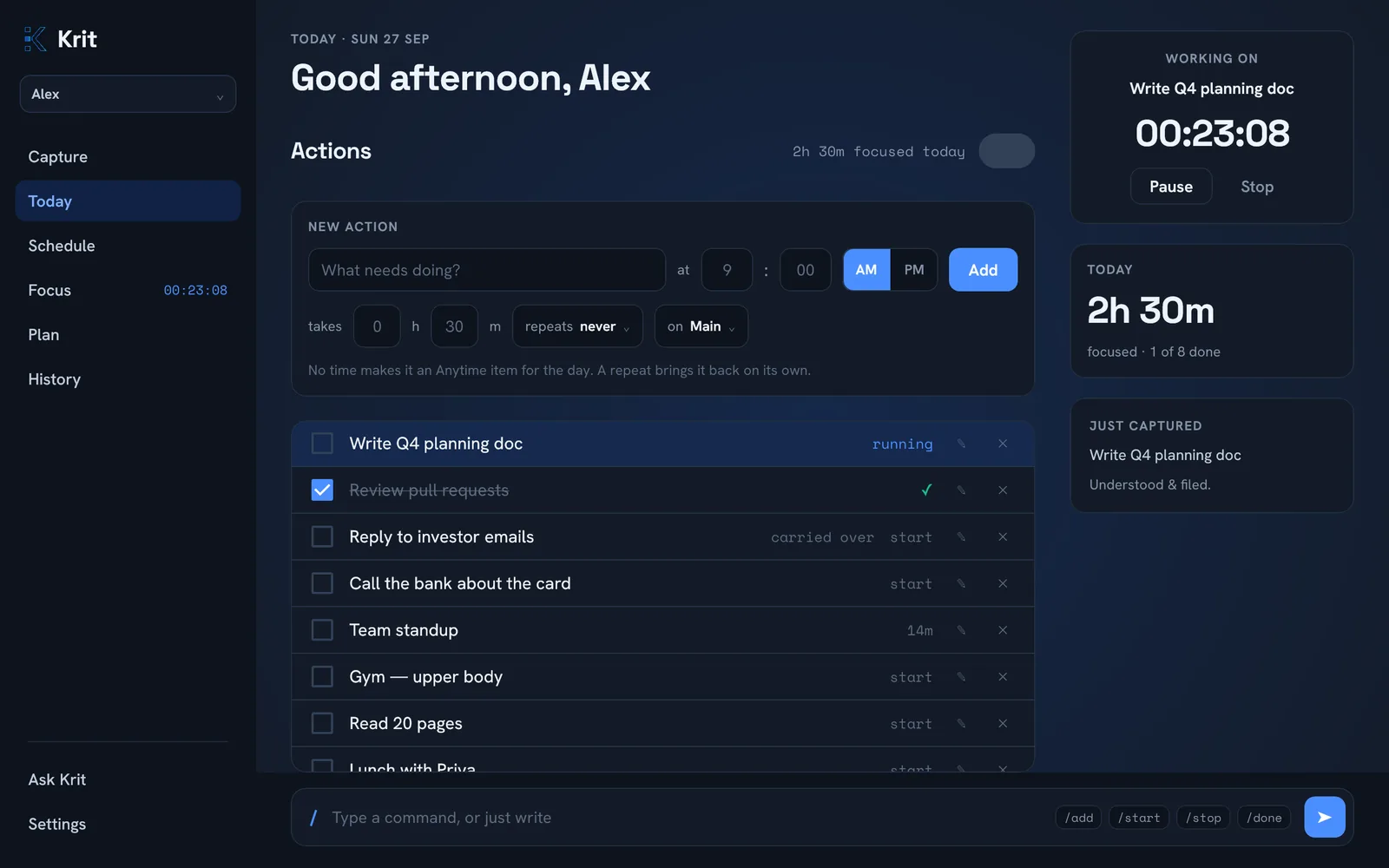The image size is (1389, 868).
Task: Delete the Reply to investor emails action
Action: (x=1003, y=536)
